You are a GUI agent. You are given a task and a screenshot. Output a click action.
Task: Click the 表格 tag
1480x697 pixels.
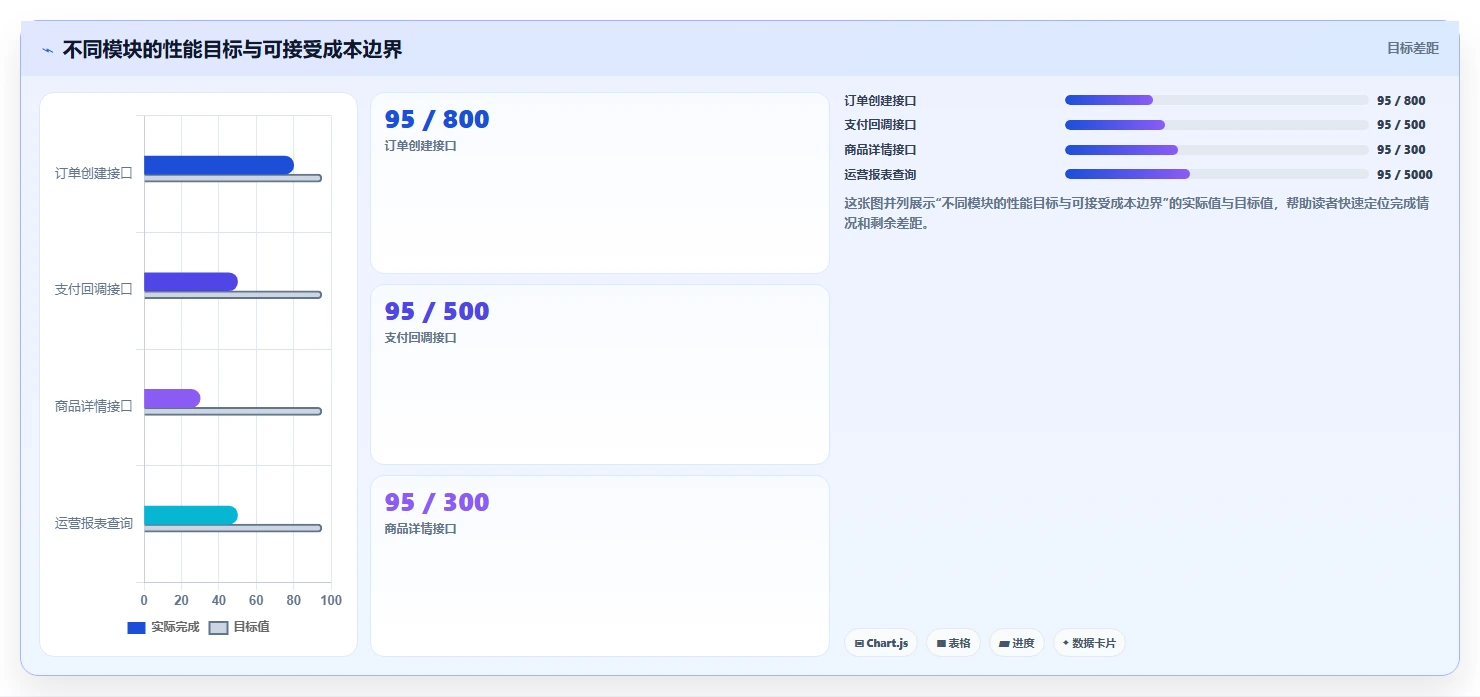(x=953, y=643)
